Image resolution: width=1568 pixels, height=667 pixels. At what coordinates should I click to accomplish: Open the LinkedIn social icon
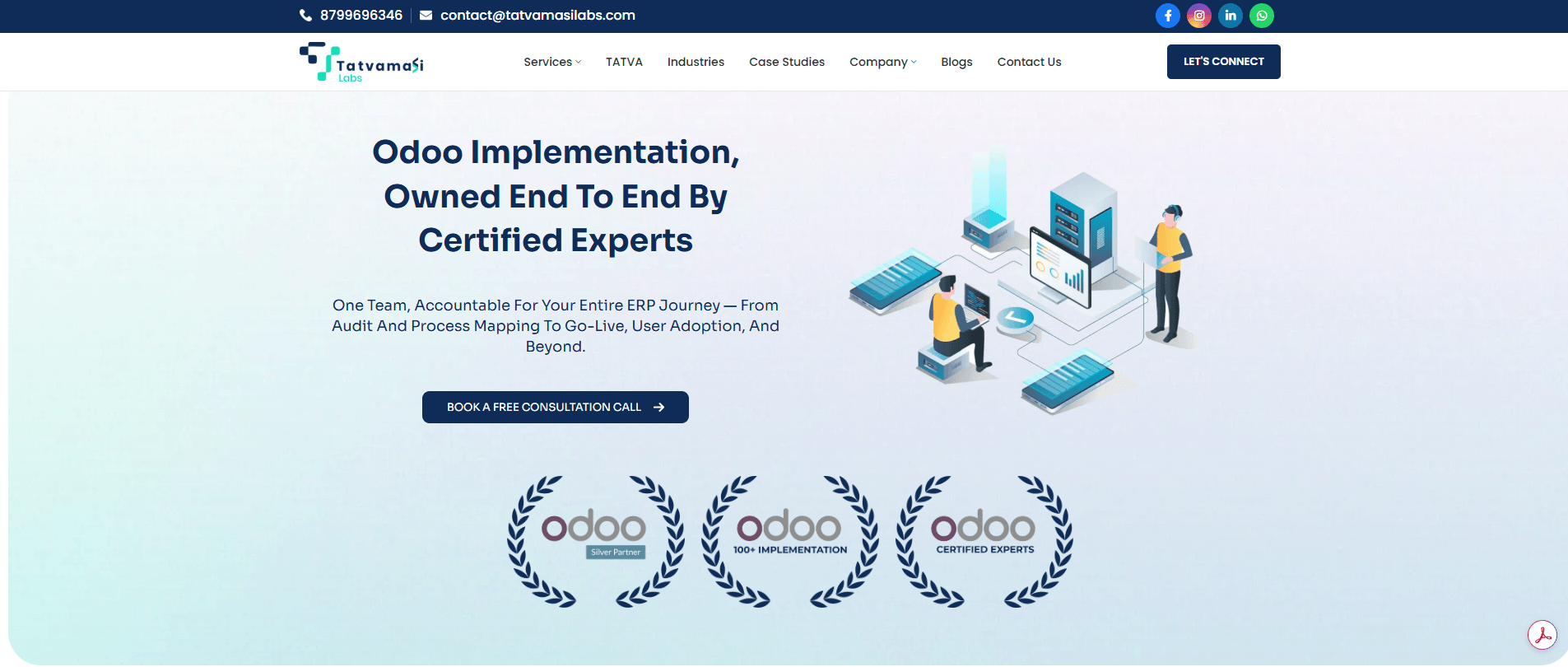coord(1230,16)
